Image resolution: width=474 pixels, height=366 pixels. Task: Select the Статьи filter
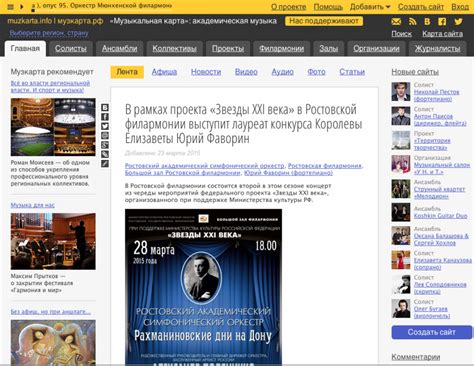click(x=352, y=72)
